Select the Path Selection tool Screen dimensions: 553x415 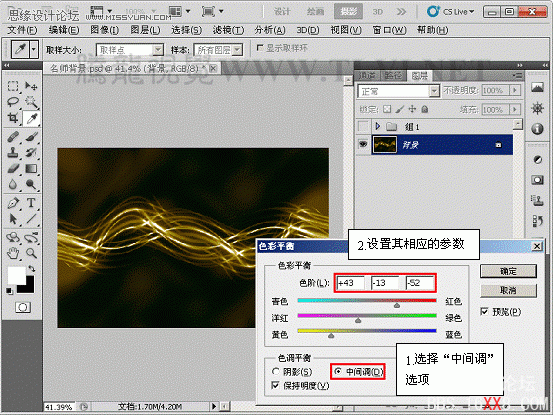[13, 219]
